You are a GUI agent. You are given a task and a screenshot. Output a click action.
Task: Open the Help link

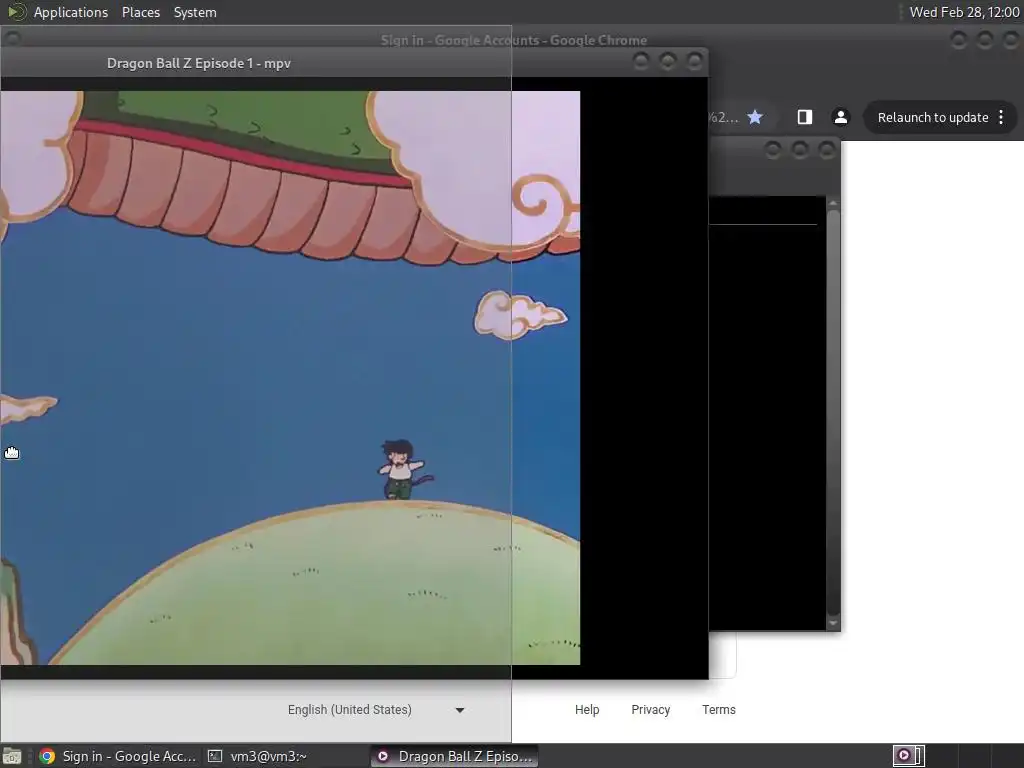[587, 710]
